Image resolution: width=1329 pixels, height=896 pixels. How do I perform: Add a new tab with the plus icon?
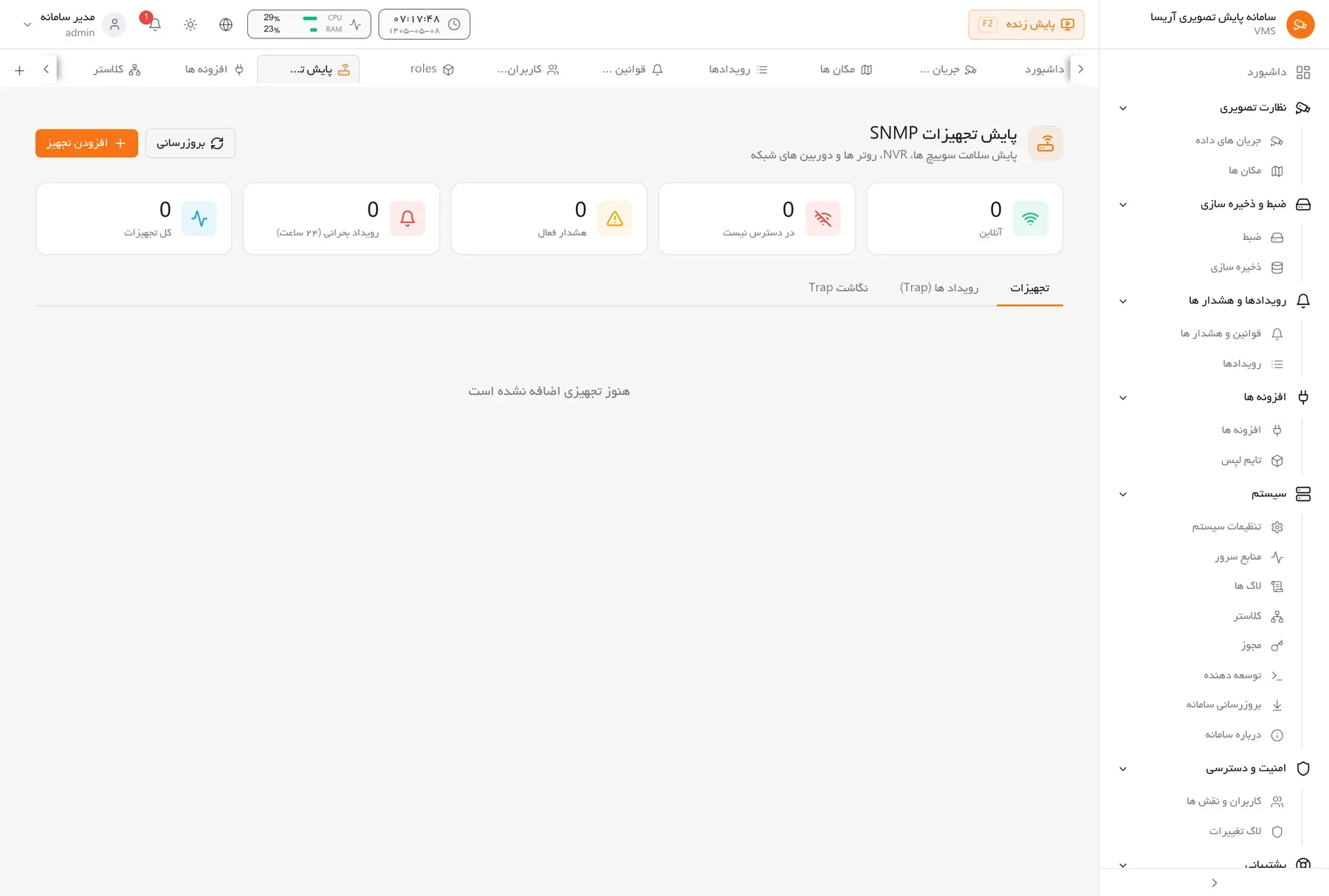(x=20, y=69)
